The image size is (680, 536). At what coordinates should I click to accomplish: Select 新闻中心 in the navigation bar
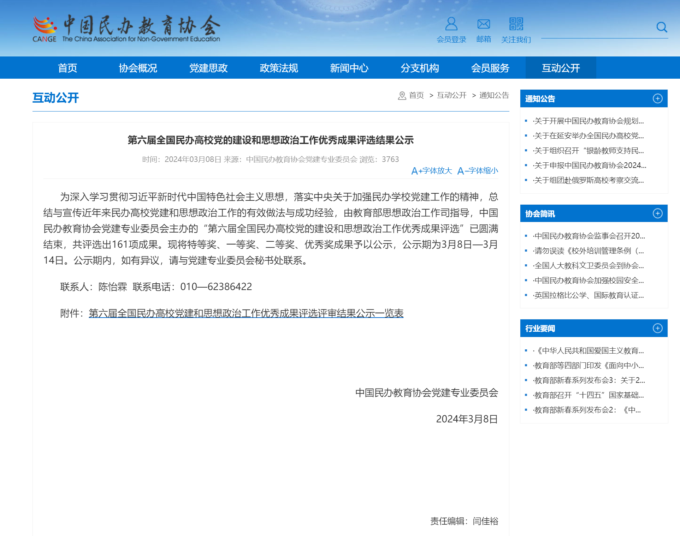tap(349, 68)
